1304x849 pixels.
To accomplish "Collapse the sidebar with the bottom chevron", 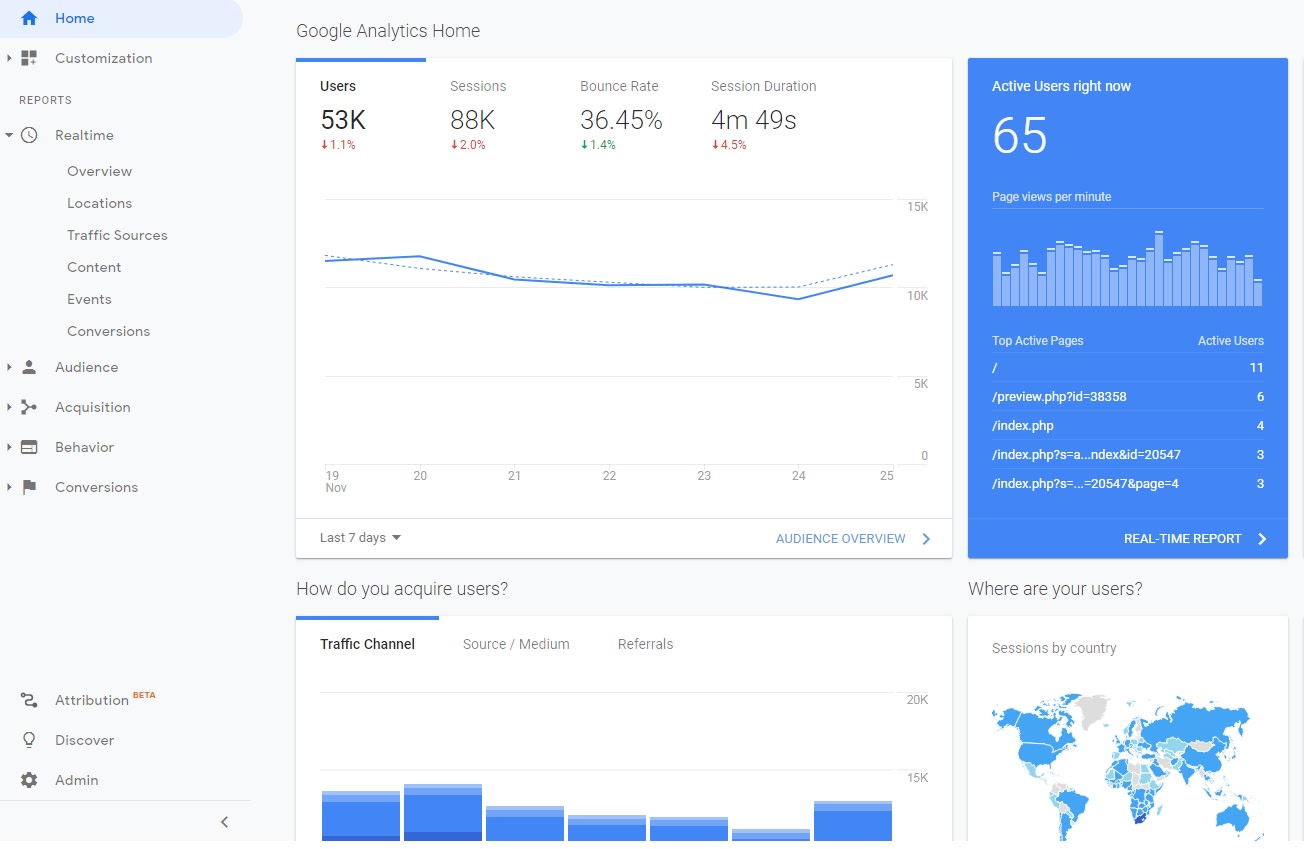I will [x=224, y=822].
